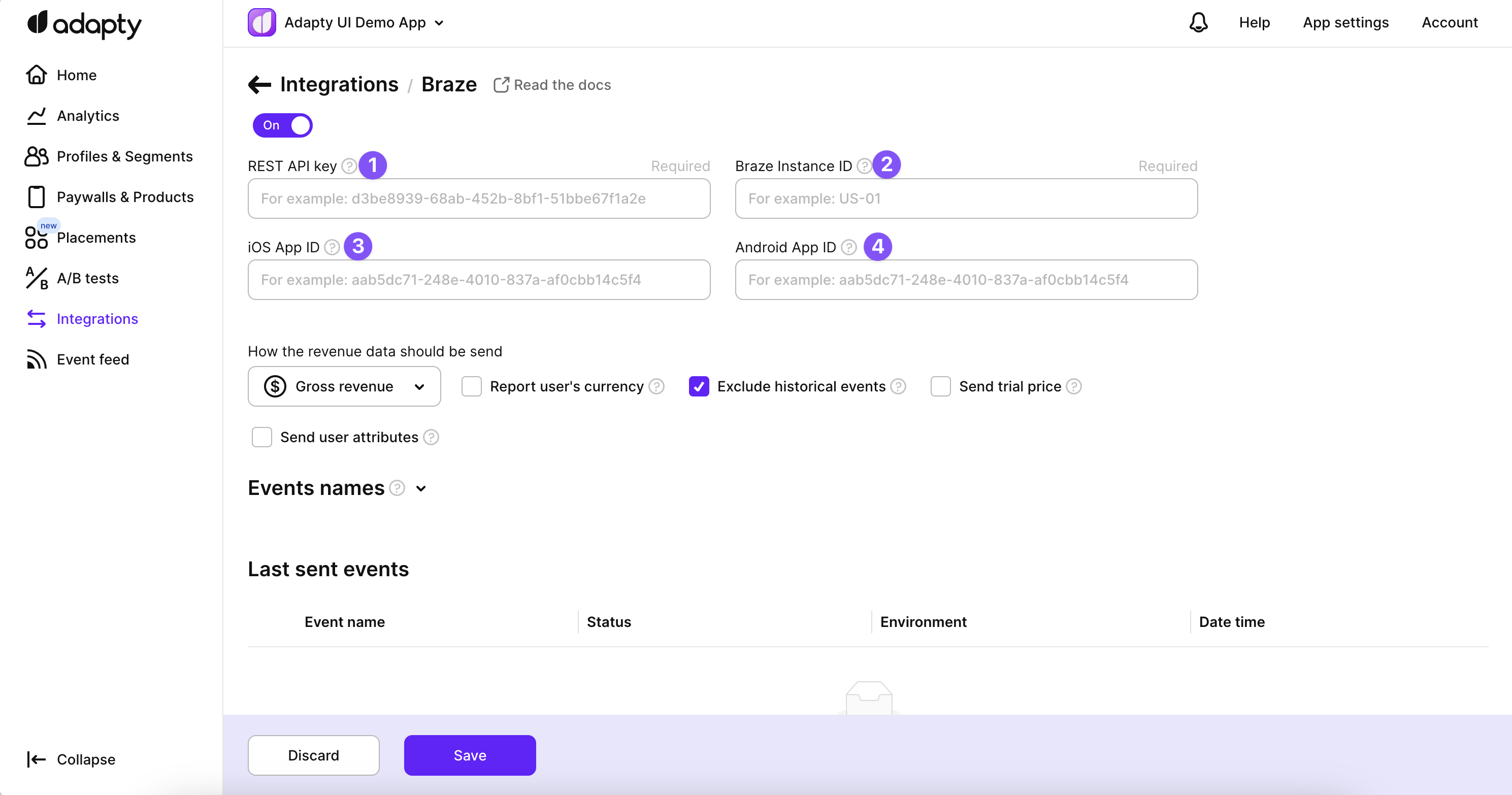Go to Paywalls & Products section

click(125, 197)
